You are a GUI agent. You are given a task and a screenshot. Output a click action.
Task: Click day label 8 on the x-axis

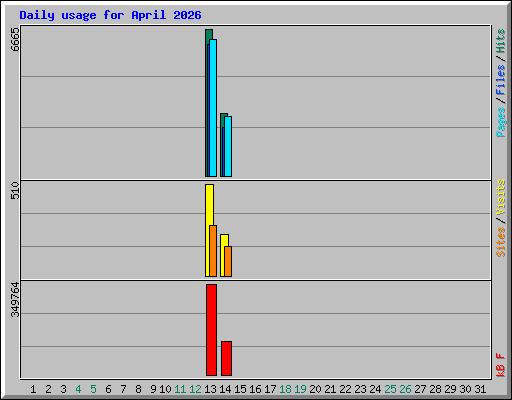[138, 389]
